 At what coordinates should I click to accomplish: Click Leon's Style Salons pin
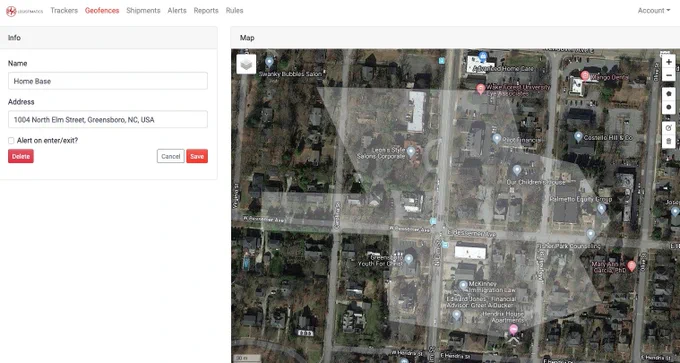(411, 151)
